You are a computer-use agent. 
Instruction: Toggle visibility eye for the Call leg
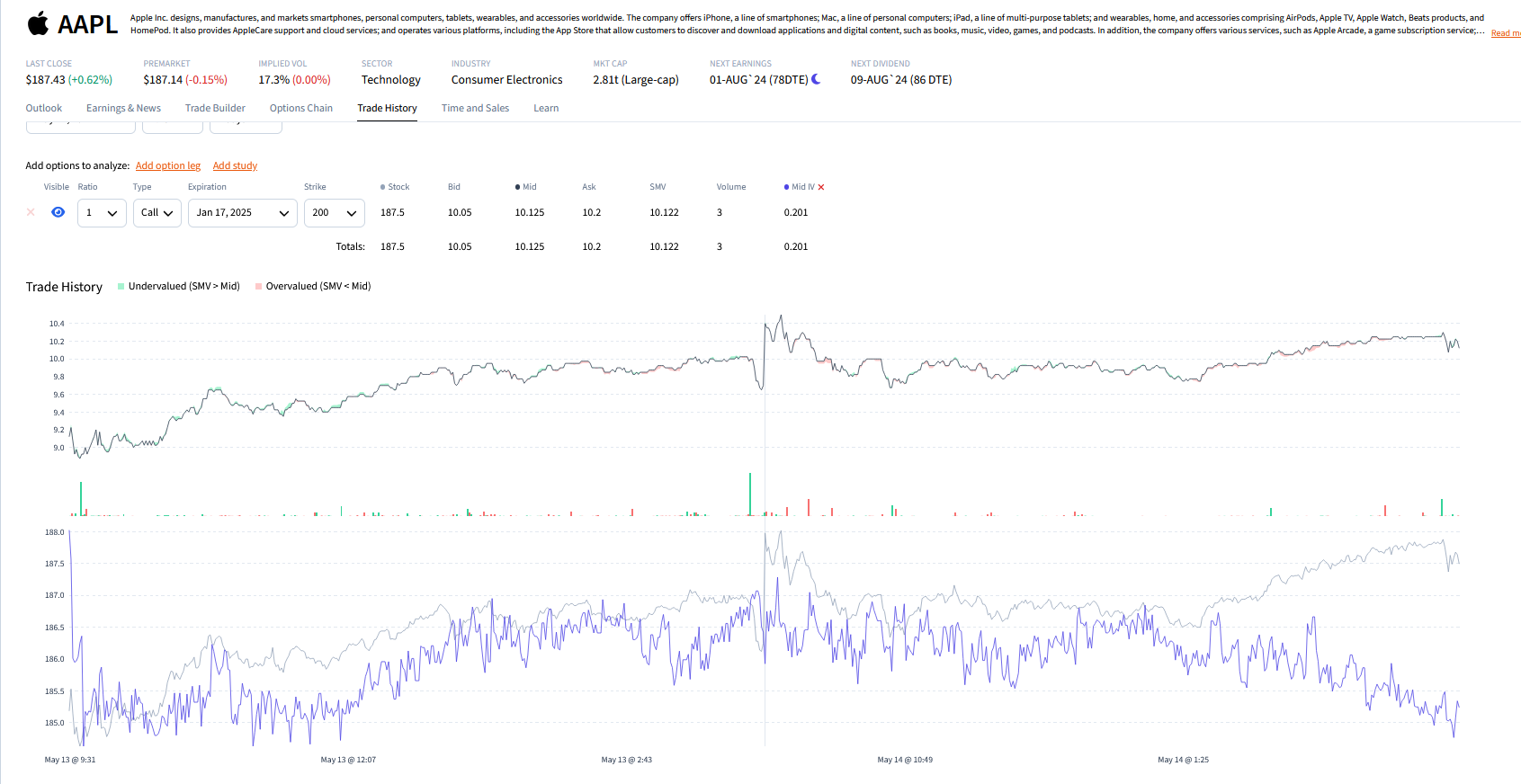tap(58, 212)
